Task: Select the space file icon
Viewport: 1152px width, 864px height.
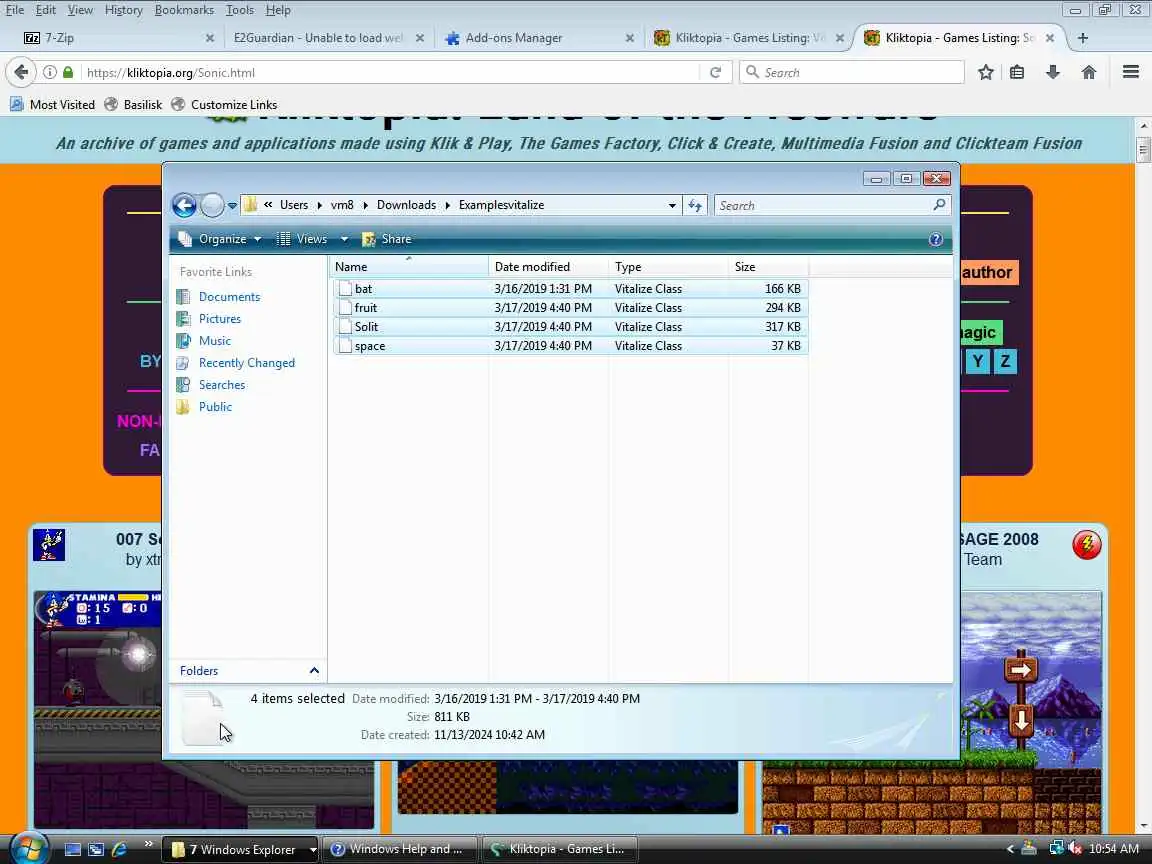Action: [345, 346]
